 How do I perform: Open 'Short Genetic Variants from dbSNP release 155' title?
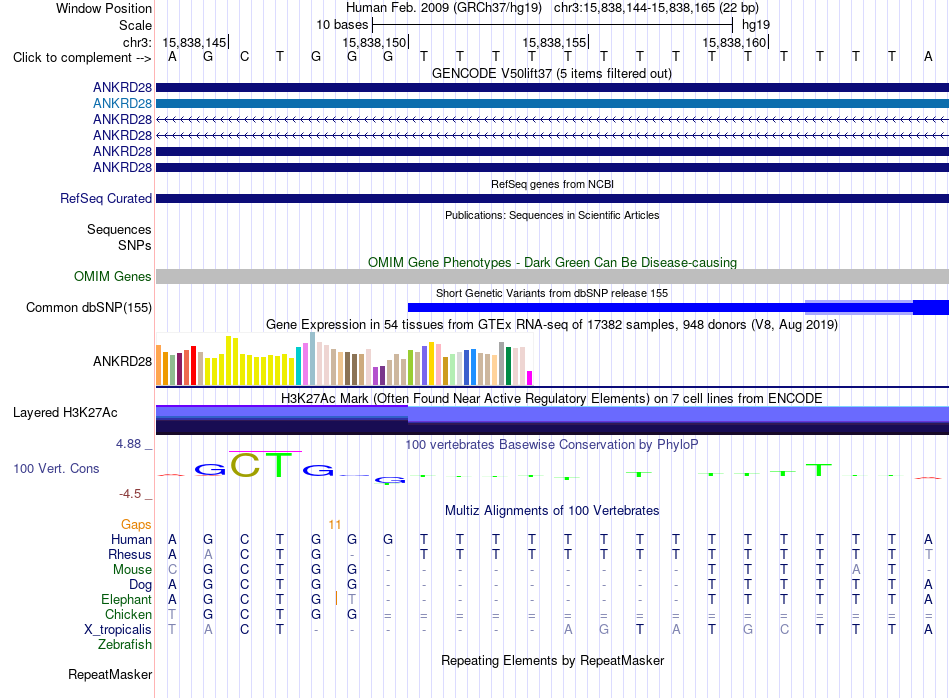point(552,293)
